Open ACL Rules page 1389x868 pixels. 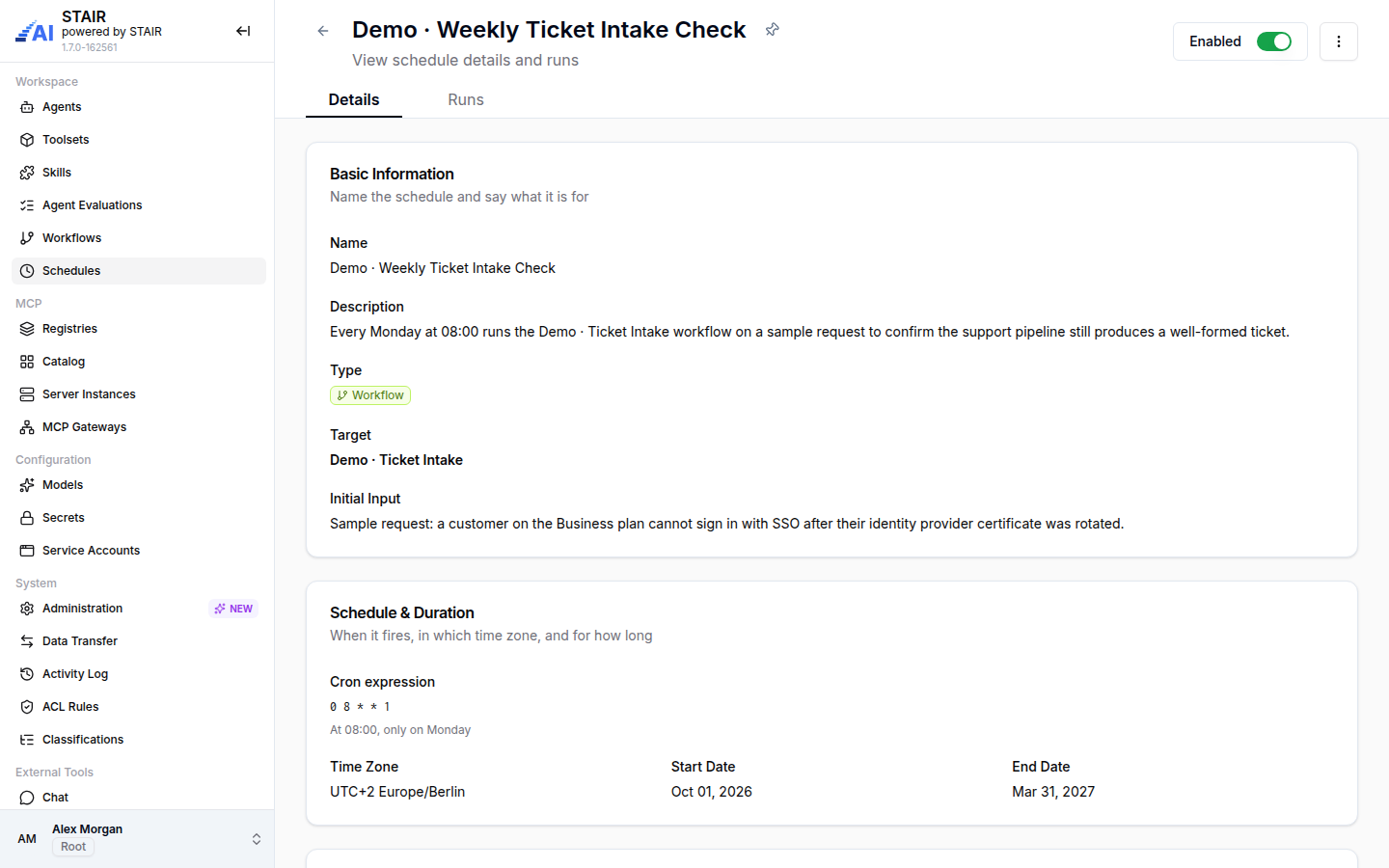pyautogui.click(x=139, y=707)
